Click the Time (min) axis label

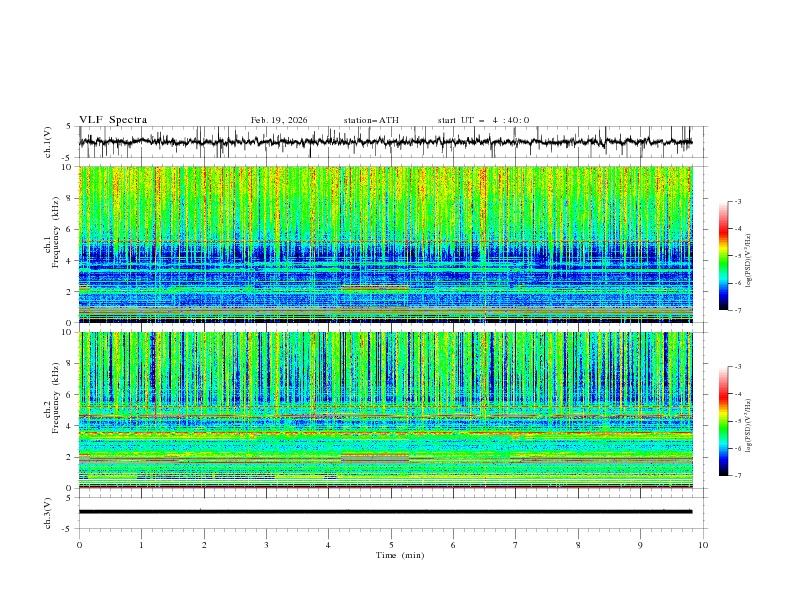coord(398,555)
